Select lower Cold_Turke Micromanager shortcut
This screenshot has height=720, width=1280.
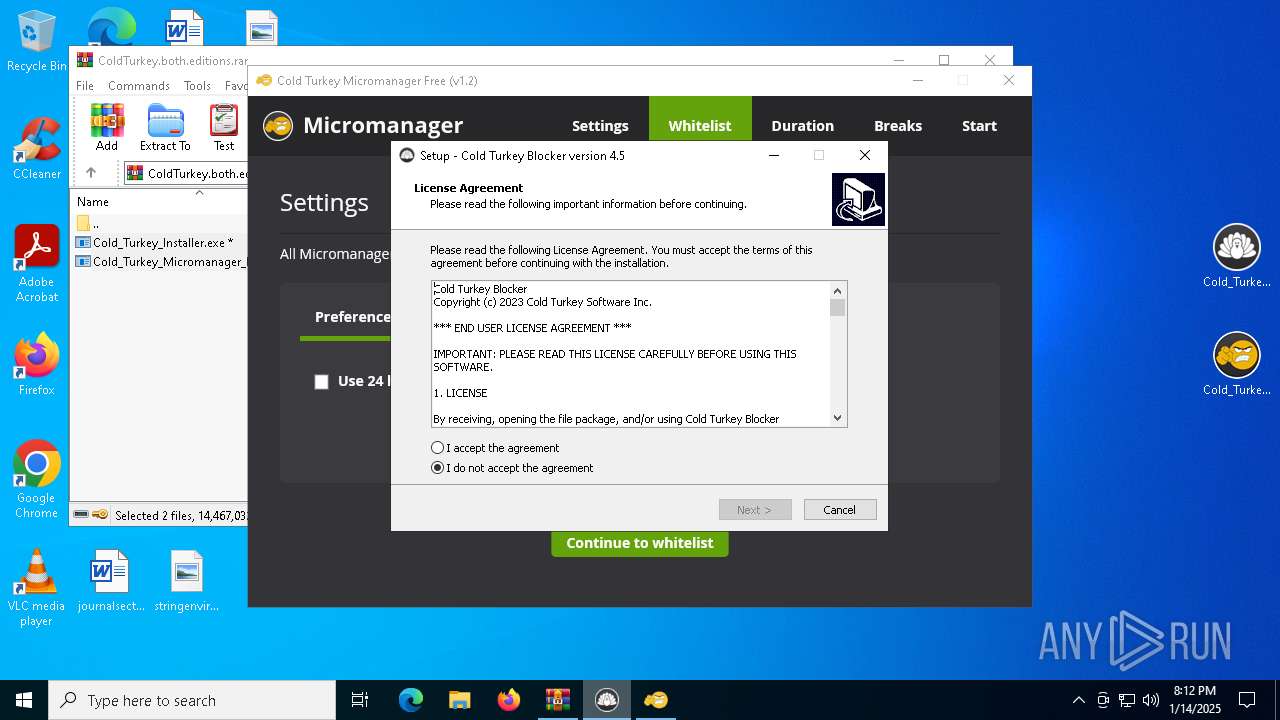tap(1237, 364)
